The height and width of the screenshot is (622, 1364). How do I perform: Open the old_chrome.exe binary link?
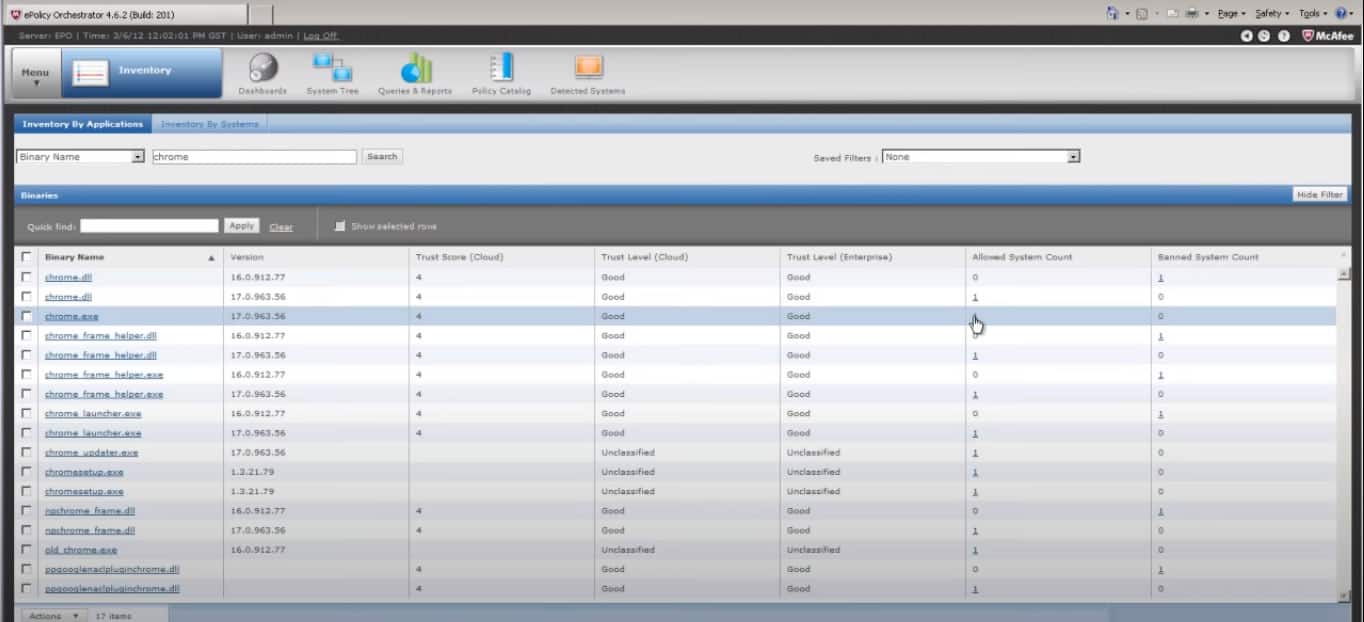coord(80,549)
